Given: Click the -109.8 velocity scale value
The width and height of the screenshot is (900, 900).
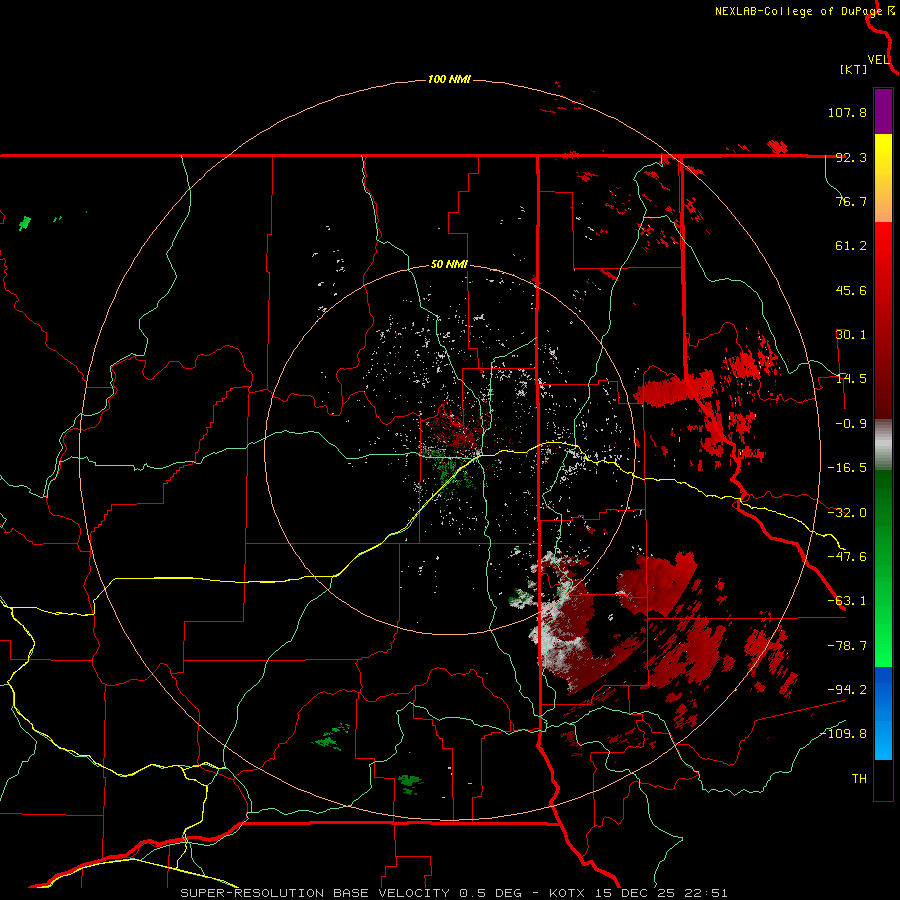Looking at the screenshot, I should click(x=843, y=734).
